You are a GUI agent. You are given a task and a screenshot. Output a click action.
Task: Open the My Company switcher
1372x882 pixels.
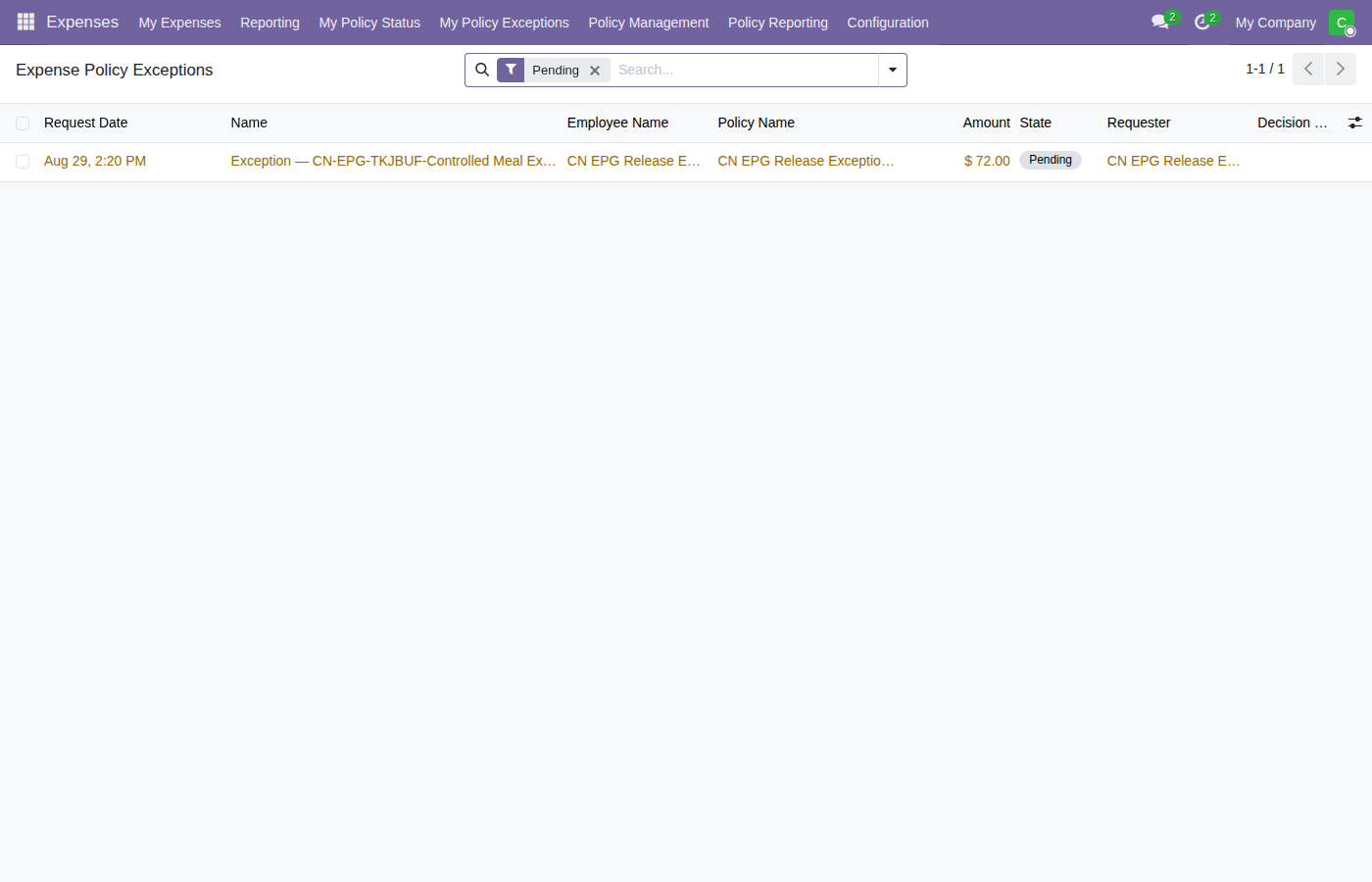(1275, 23)
